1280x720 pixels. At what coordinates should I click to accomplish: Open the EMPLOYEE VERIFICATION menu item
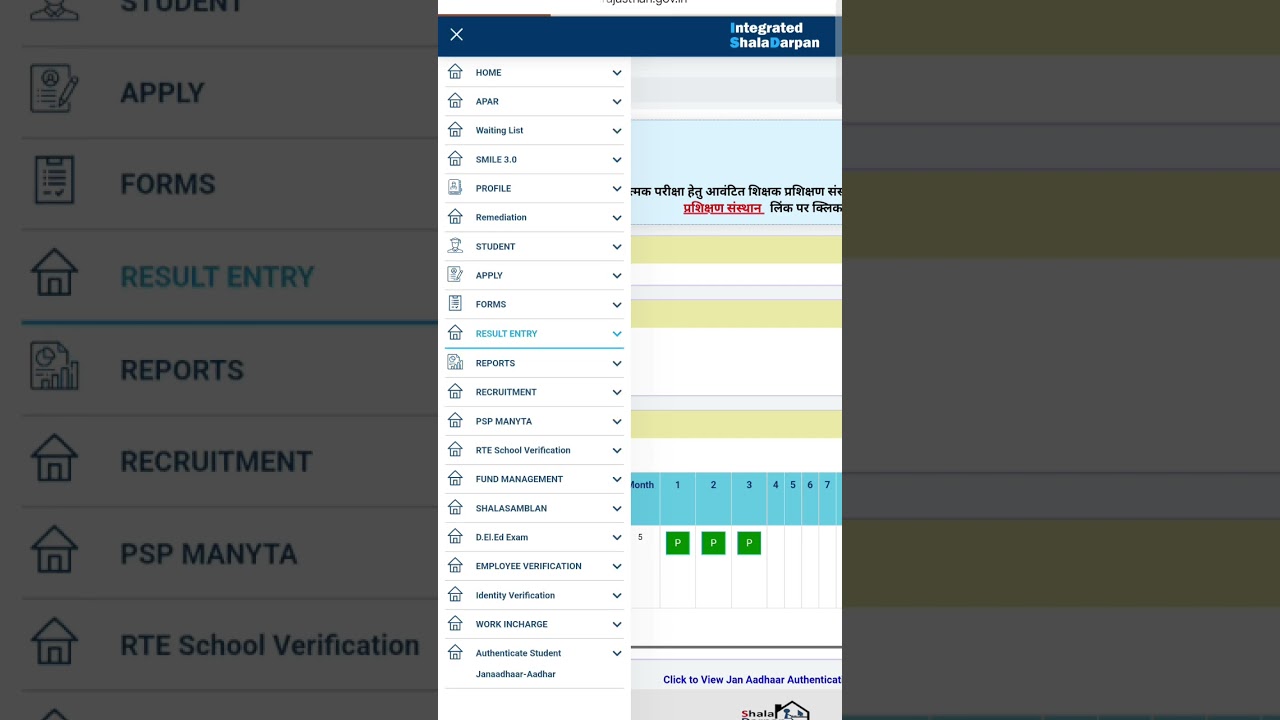(534, 566)
